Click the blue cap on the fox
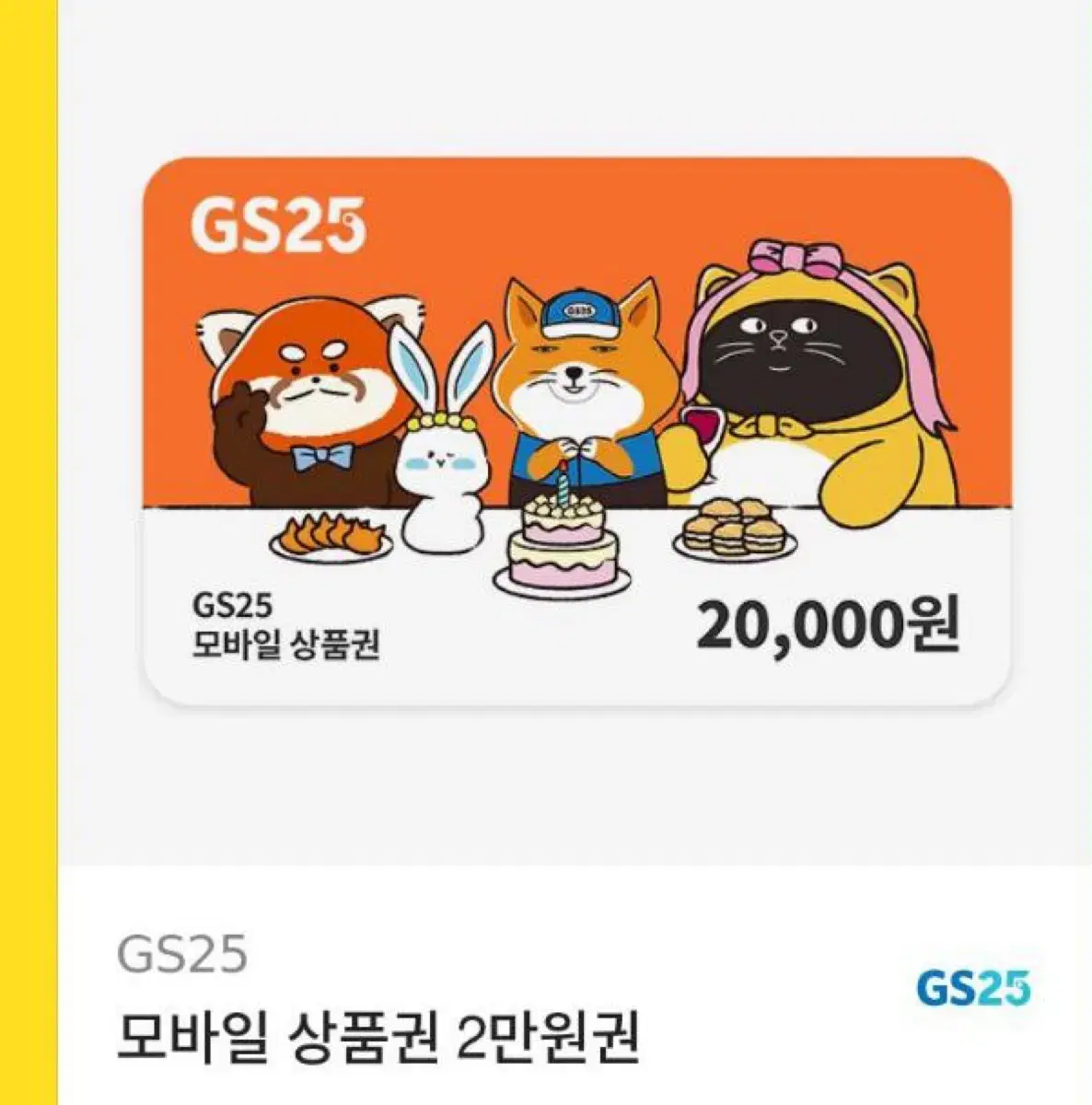 pos(578,315)
